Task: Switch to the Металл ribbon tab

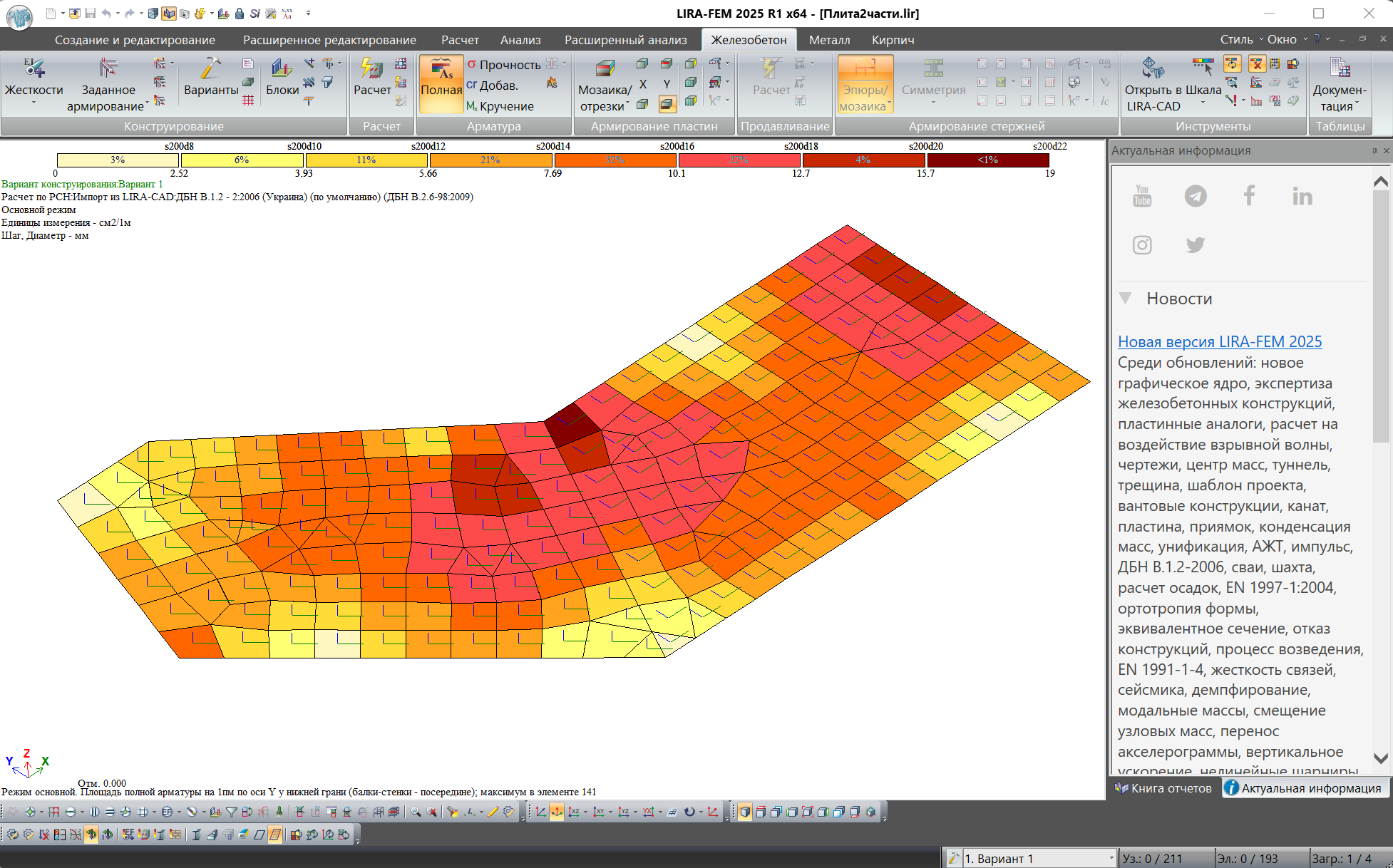Action: pos(829,40)
